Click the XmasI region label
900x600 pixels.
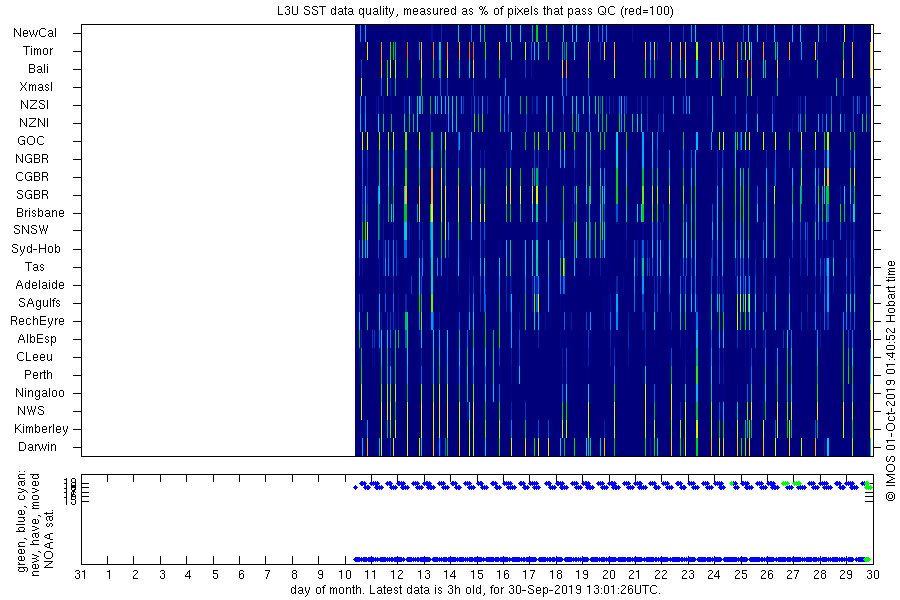pos(36,87)
